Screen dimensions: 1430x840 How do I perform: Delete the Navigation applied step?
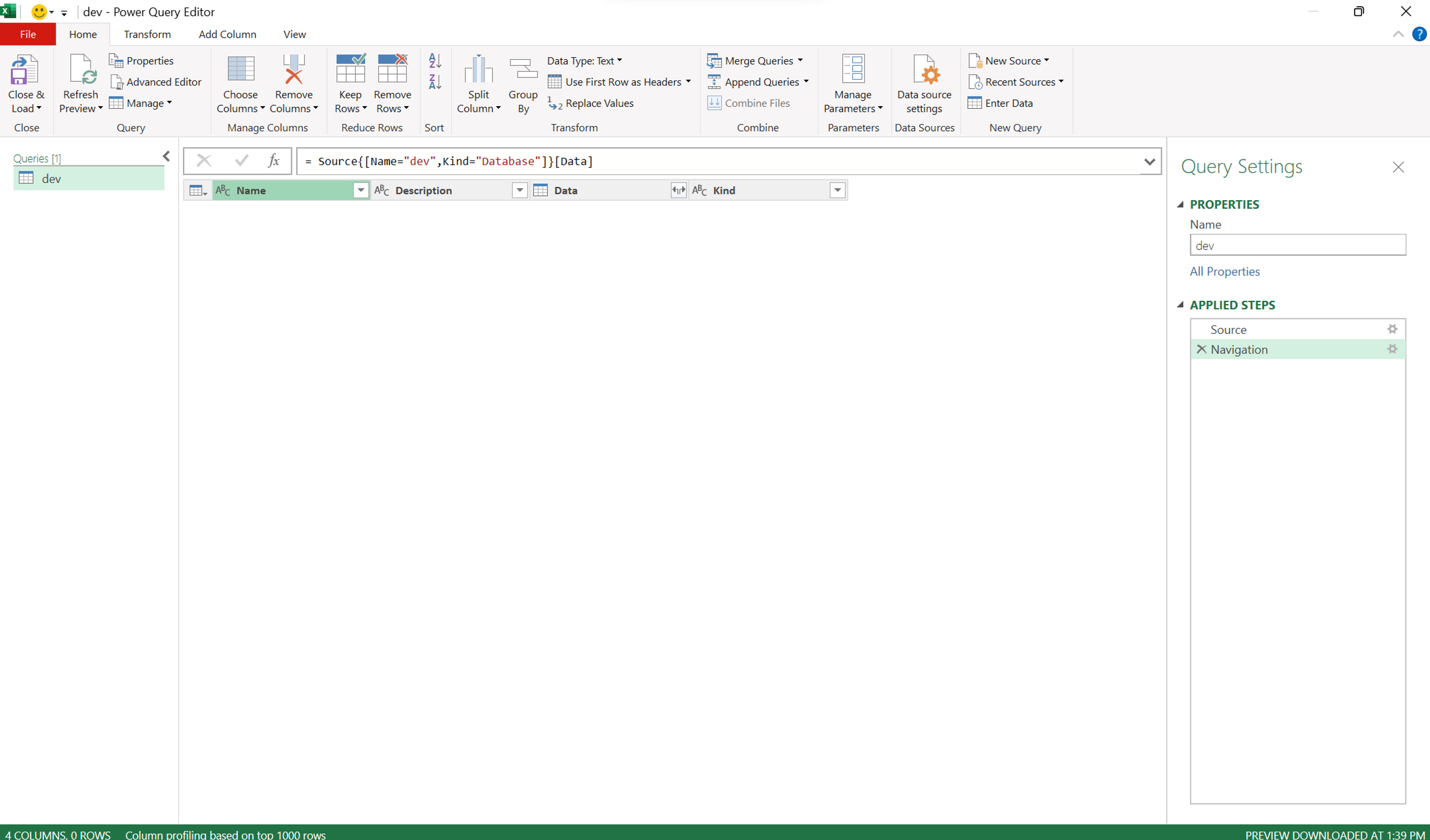click(x=1201, y=349)
